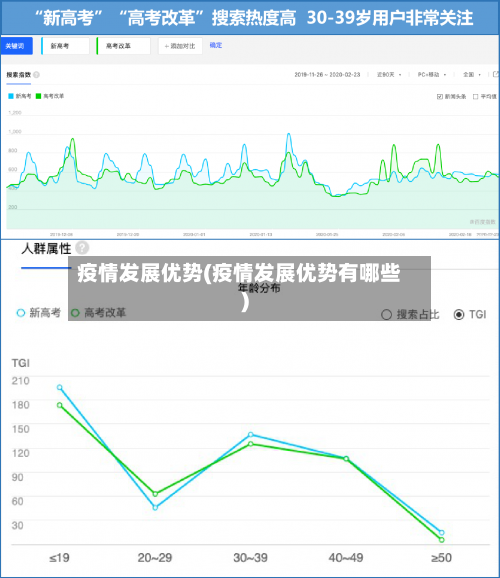Click the blue 关键词 button
This screenshot has width=500, height=578.
tap(16, 46)
